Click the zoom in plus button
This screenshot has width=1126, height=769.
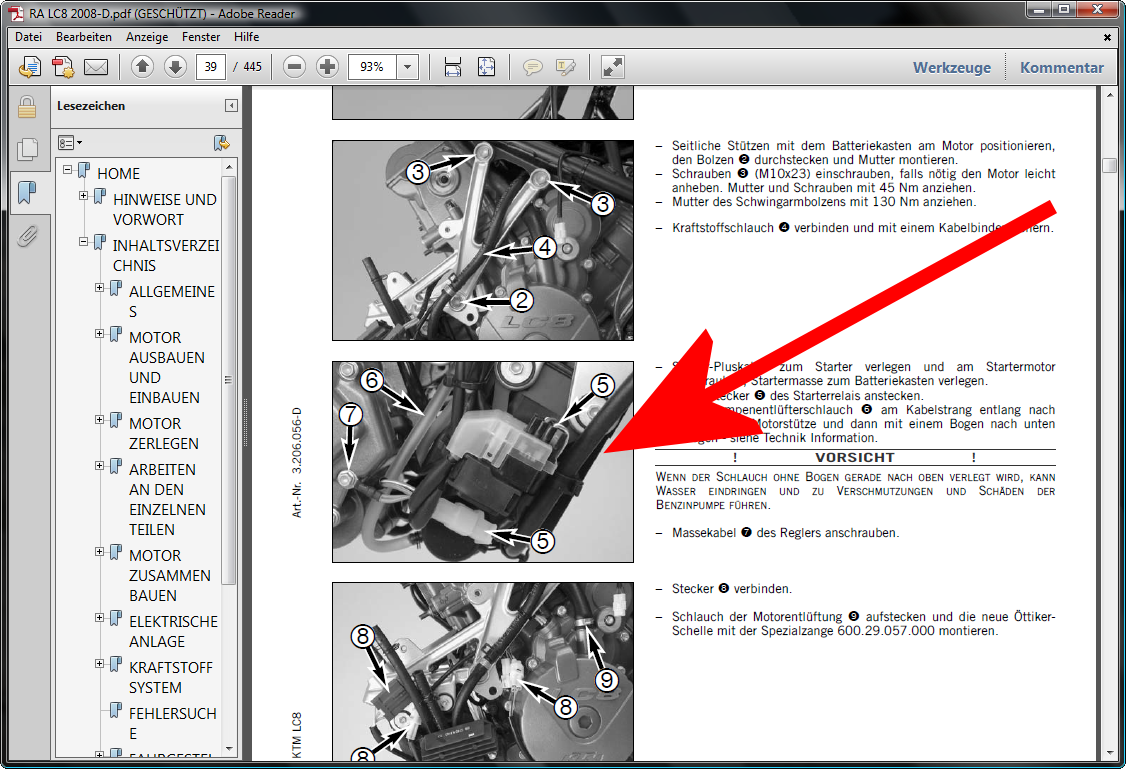click(327, 67)
